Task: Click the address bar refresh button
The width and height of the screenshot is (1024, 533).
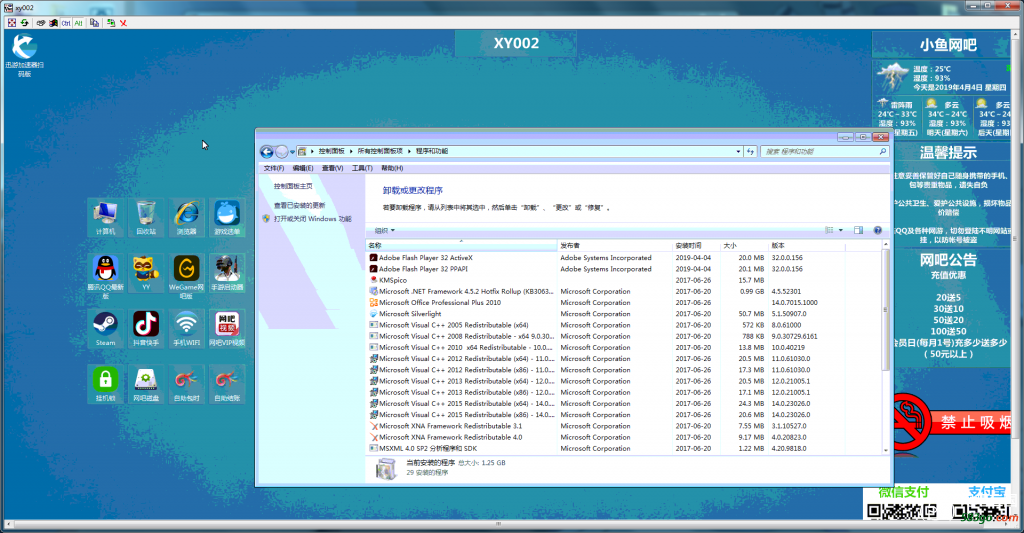Action: coord(750,152)
